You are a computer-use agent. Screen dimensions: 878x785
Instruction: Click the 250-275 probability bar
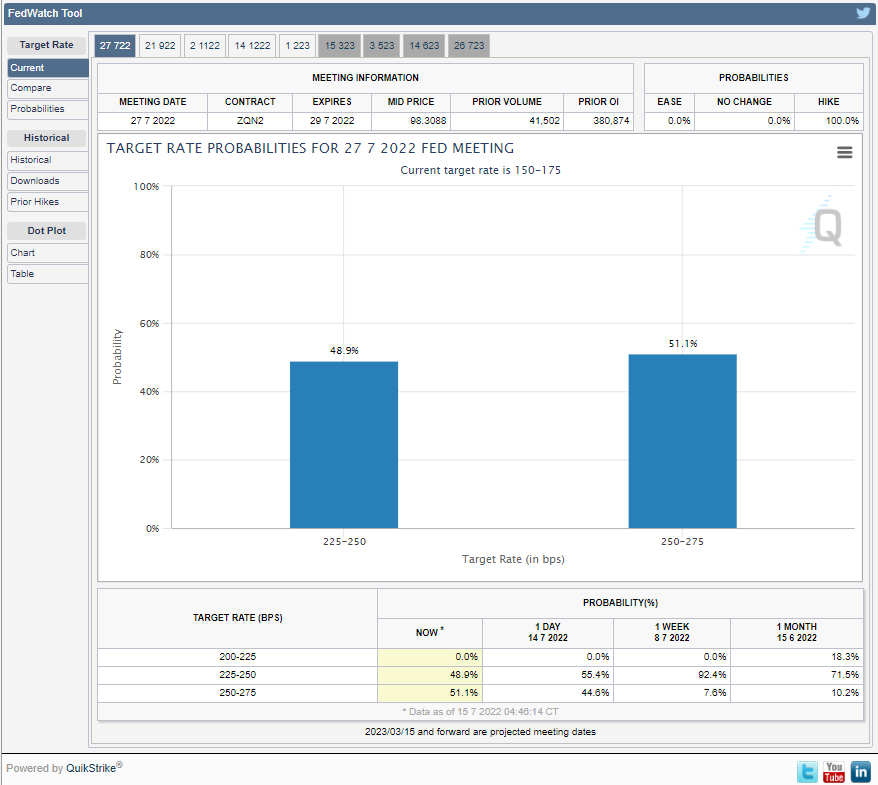click(x=682, y=441)
